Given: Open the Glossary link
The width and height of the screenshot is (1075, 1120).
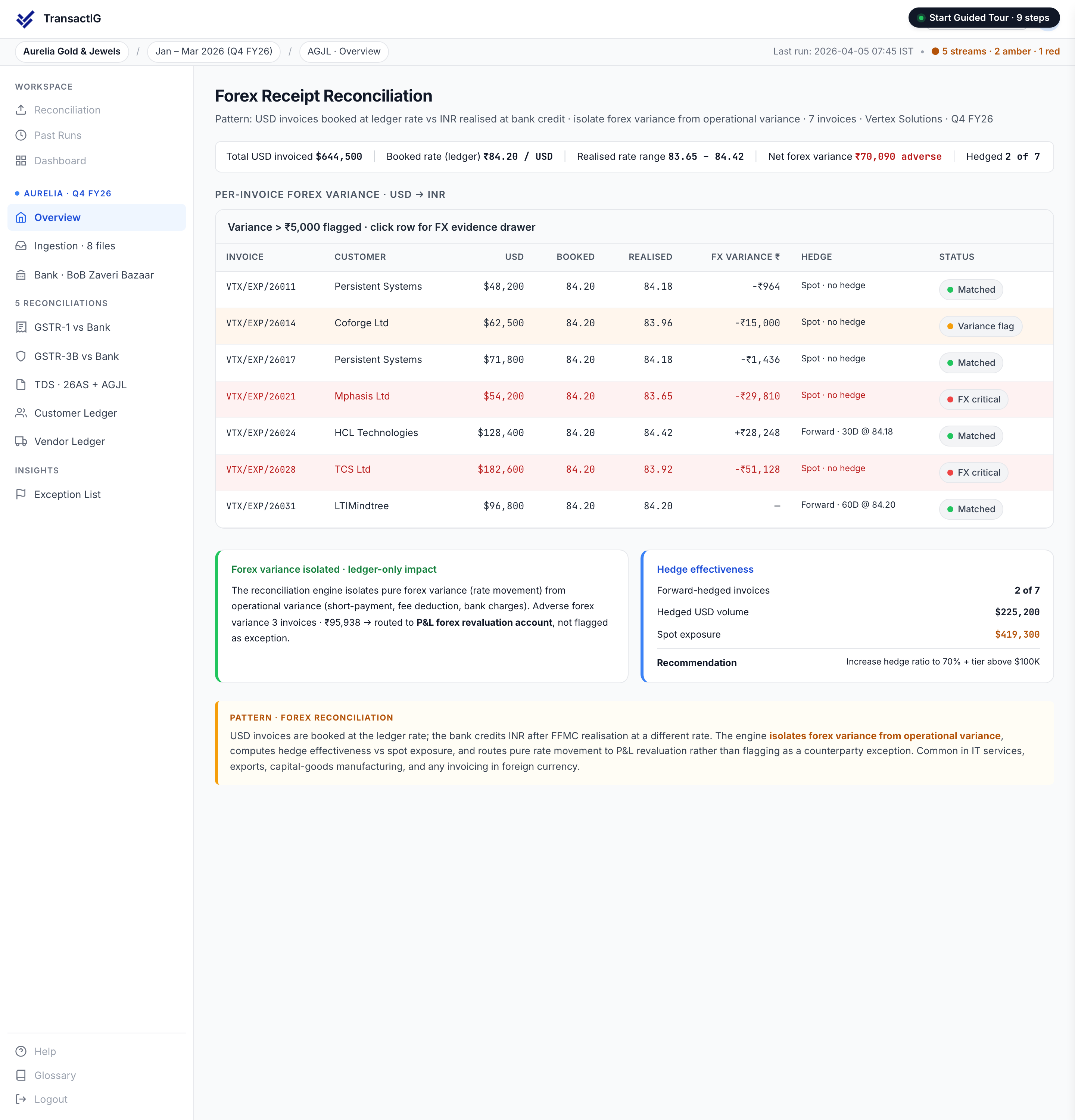Looking at the screenshot, I should coord(97,1076).
